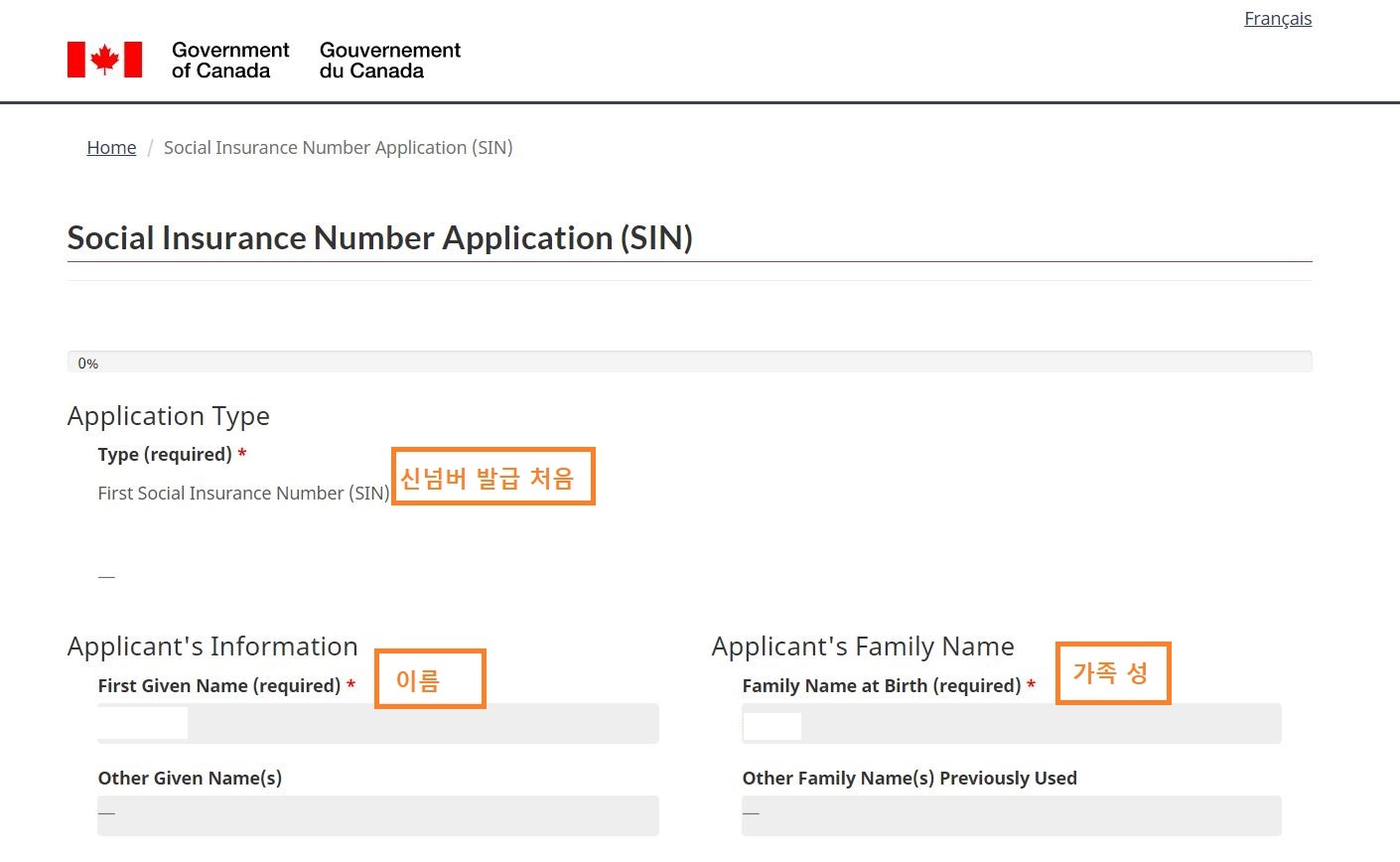
Task: Click 'First Given Name (required)' label
Action: click(x=226, y=686)
